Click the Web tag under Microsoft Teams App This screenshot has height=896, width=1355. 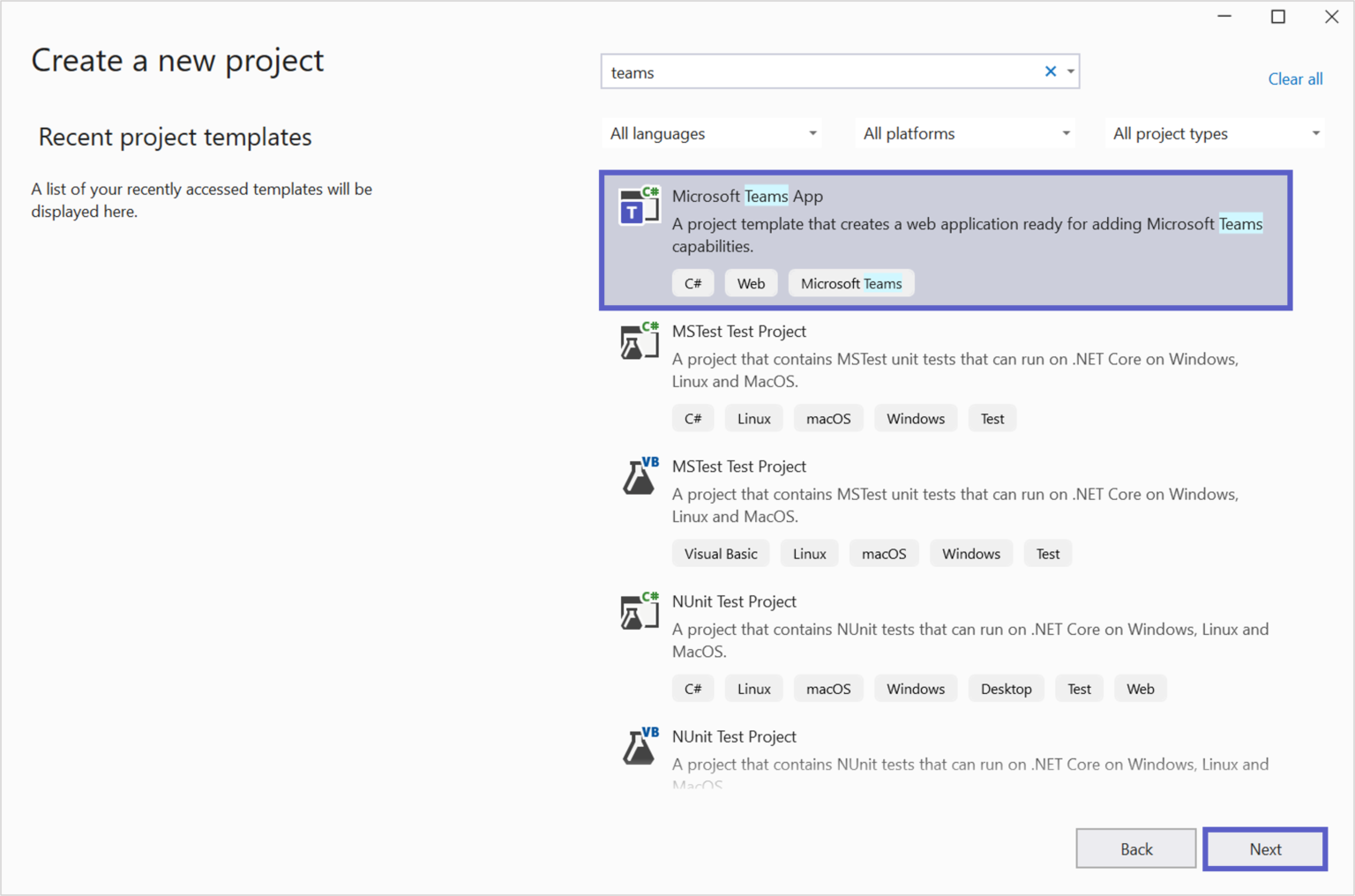click(750, 282)
